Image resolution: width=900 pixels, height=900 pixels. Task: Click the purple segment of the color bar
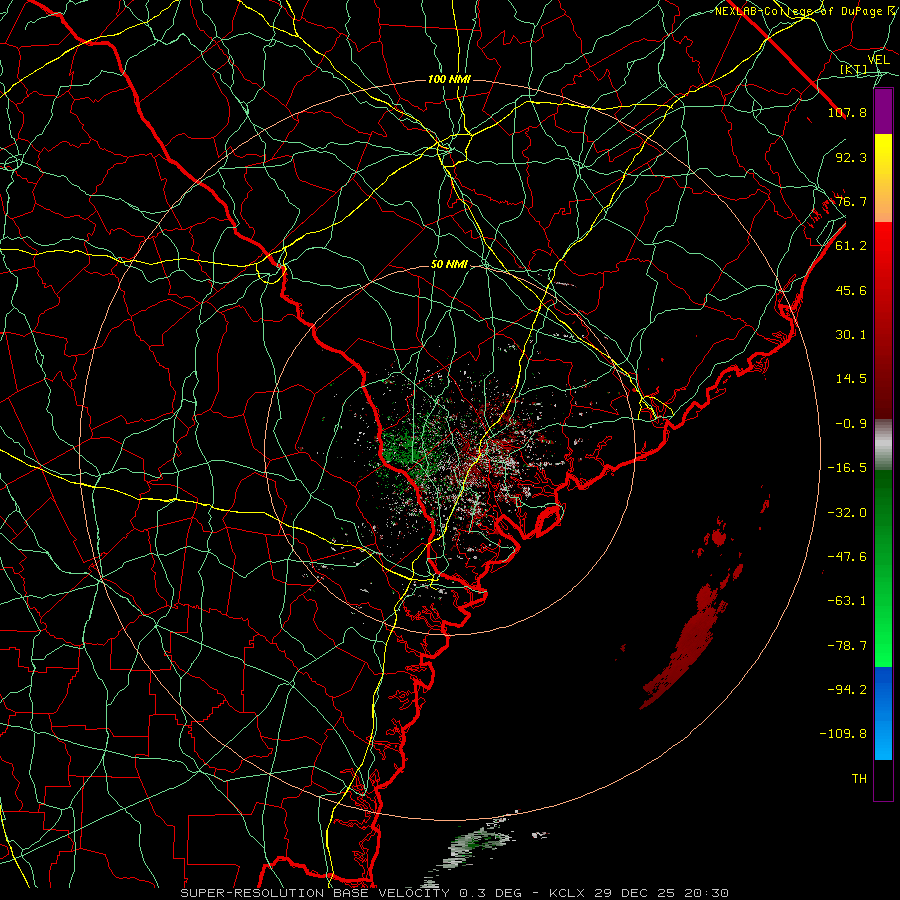[883, 112]
